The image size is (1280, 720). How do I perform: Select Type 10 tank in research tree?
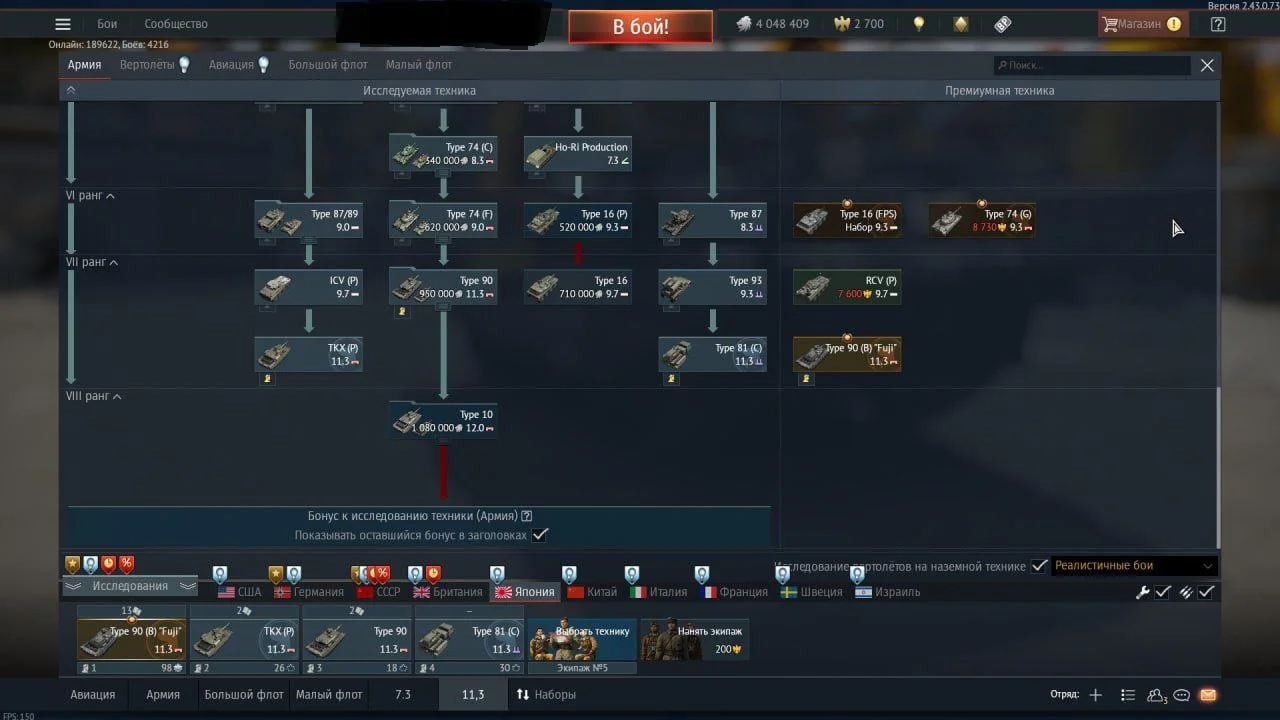(443, 421)
